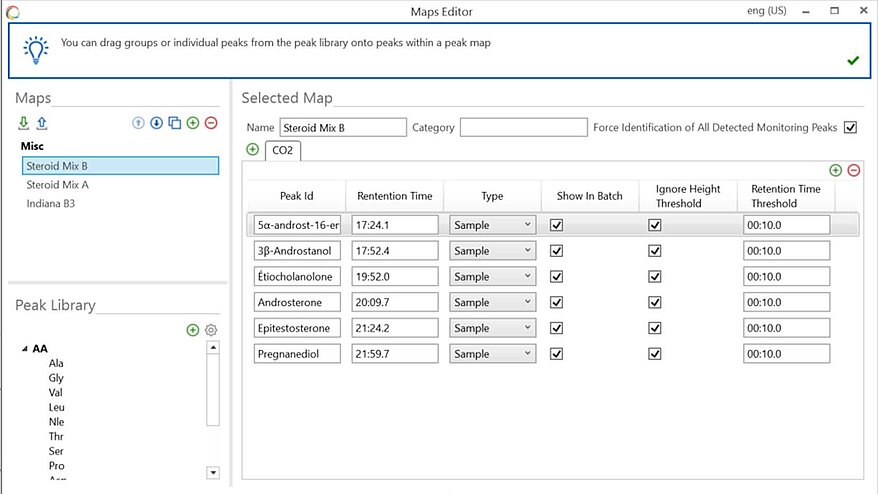The width and height of the screenshot is (878, 494).
Task: Click the Category input field
Action: (523, 128)
